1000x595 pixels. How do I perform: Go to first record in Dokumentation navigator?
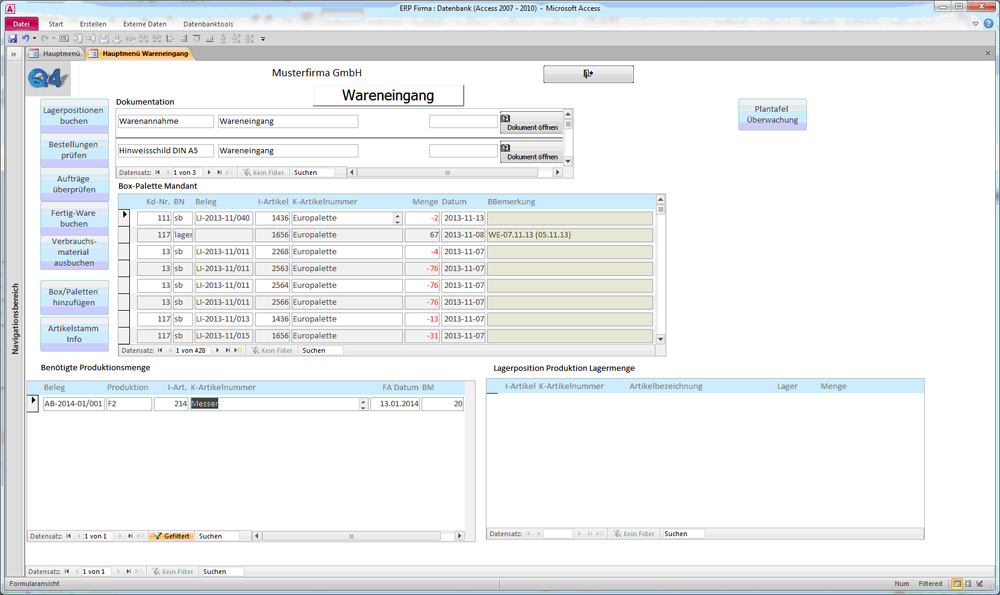(158, 172)
